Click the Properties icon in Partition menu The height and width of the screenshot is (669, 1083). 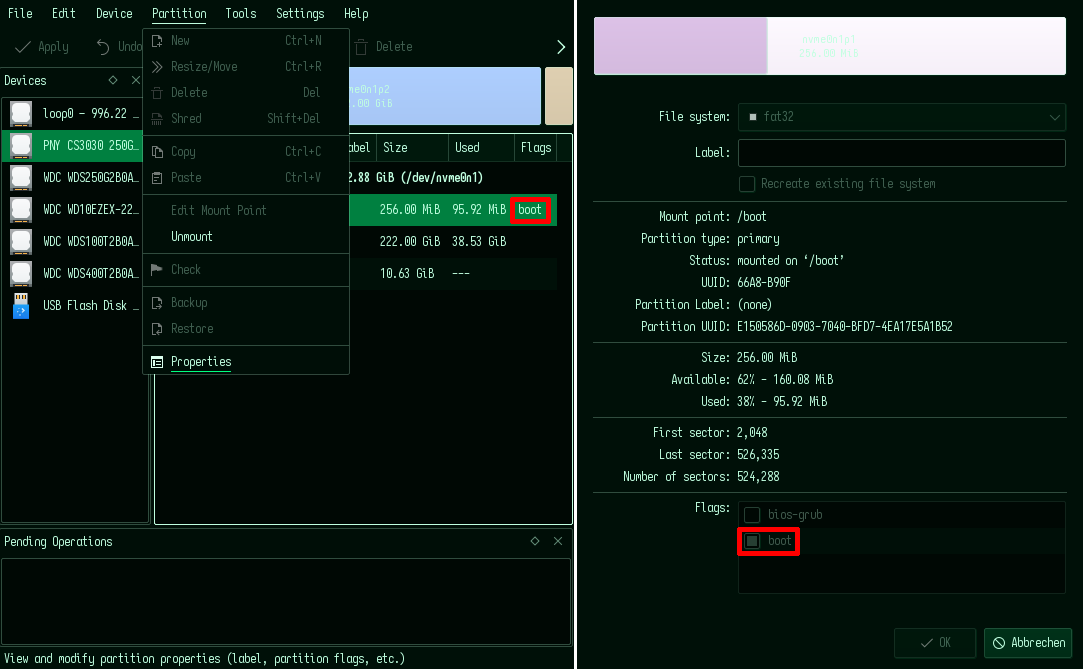[x=157, y=362]
